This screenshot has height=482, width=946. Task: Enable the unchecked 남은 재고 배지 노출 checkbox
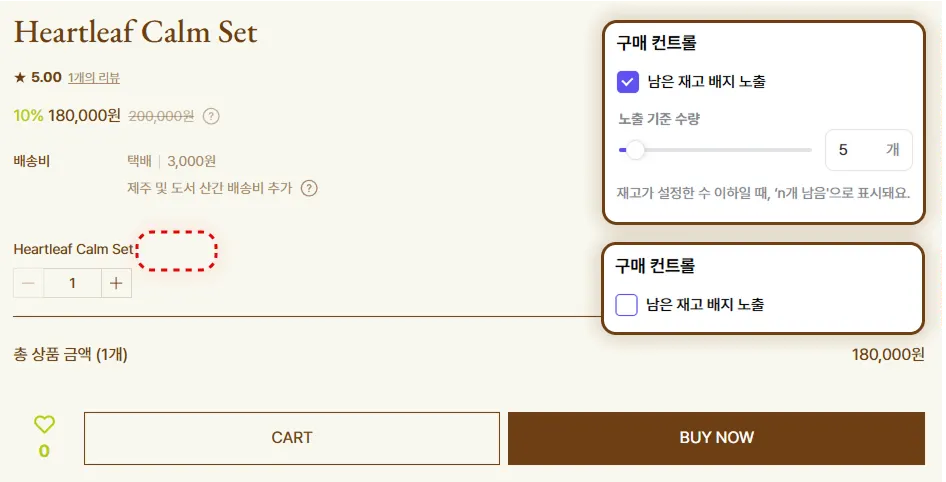pyautogui.click(x=627, y=304)
